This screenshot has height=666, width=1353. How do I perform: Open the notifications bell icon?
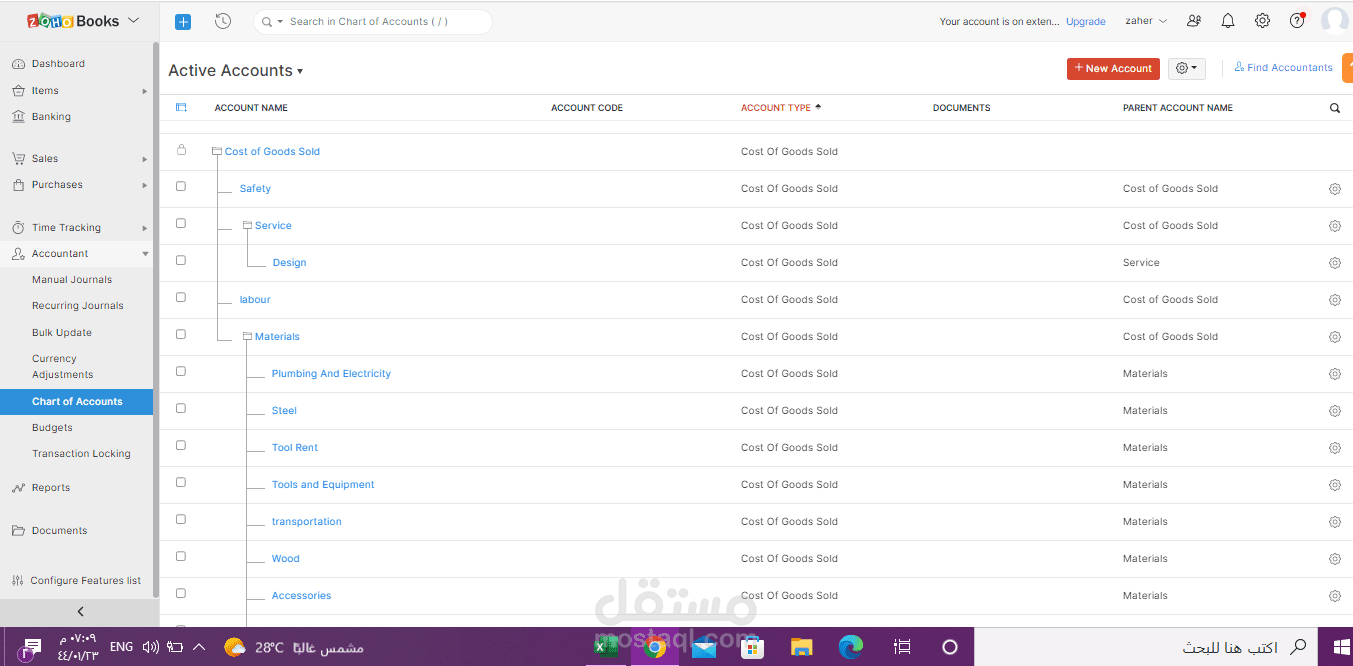(x=1228, y=21)
